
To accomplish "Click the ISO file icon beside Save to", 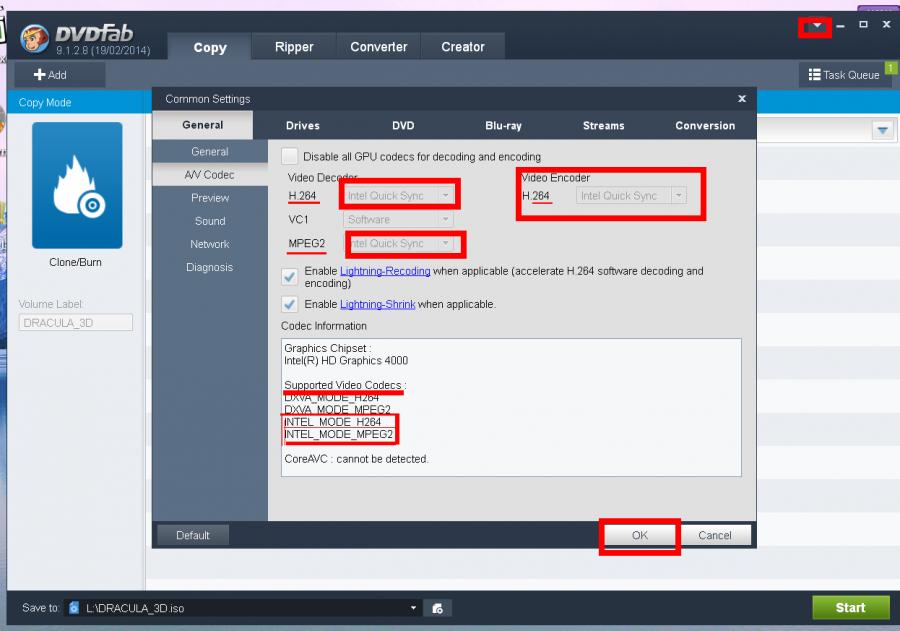I will click(74, 607).
